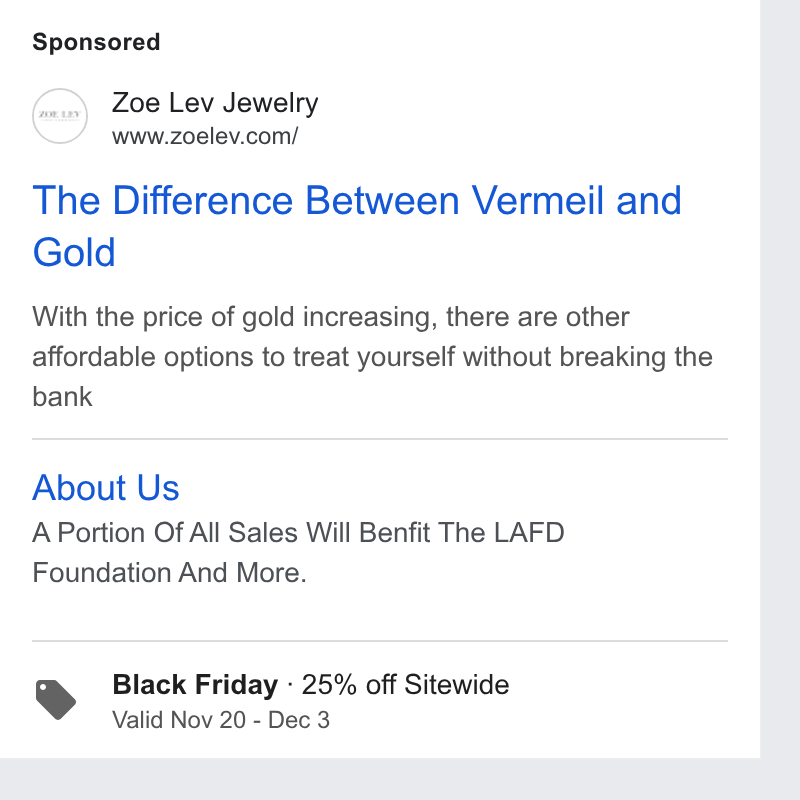Open The Difference Between Vermeil headline link
This screenshot has width=800, height=800.
click(357, 226)
